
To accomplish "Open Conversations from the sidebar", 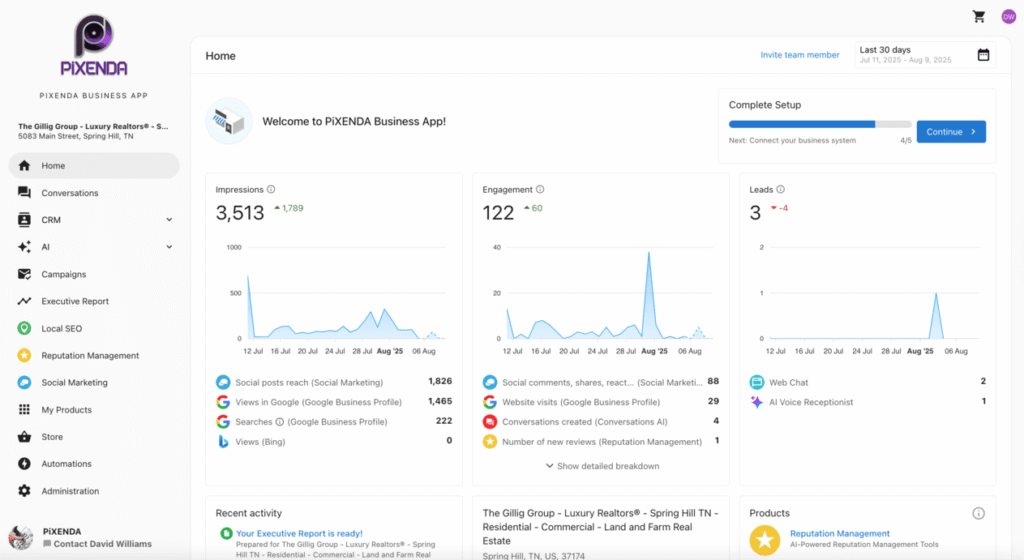I will pyautogui.click(x=70, y=193).
